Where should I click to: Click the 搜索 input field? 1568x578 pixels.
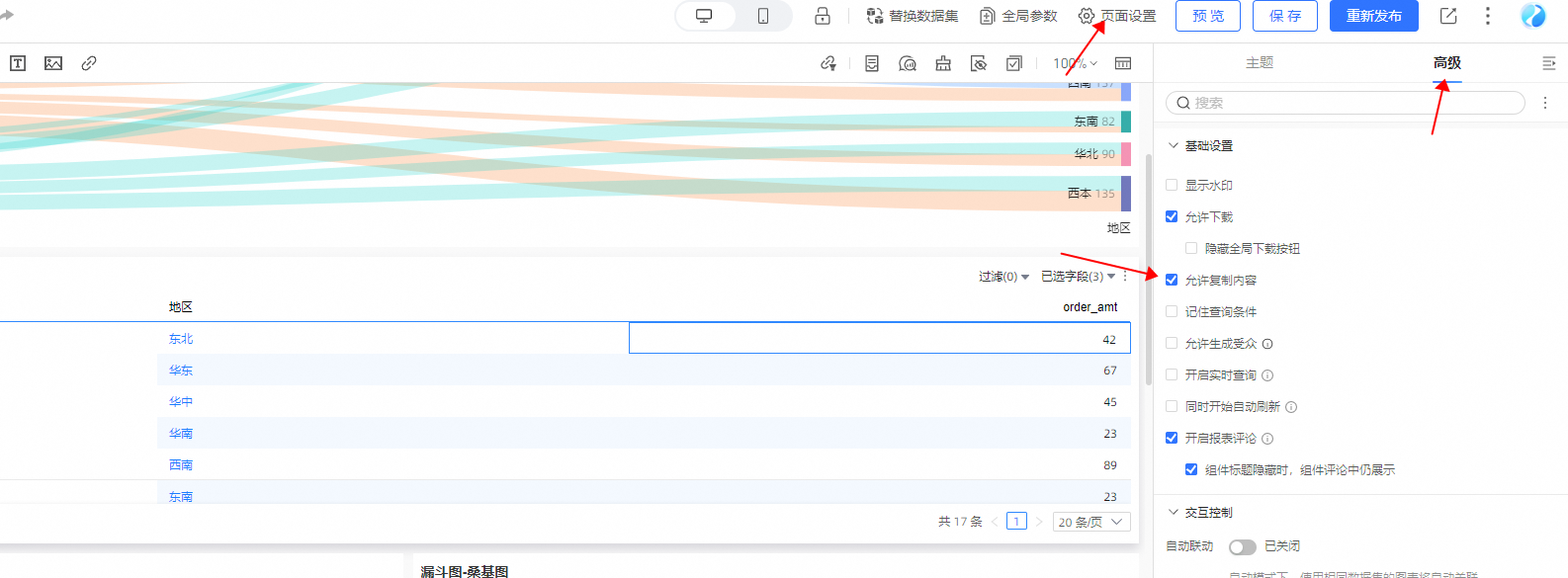click(1345, 103)
